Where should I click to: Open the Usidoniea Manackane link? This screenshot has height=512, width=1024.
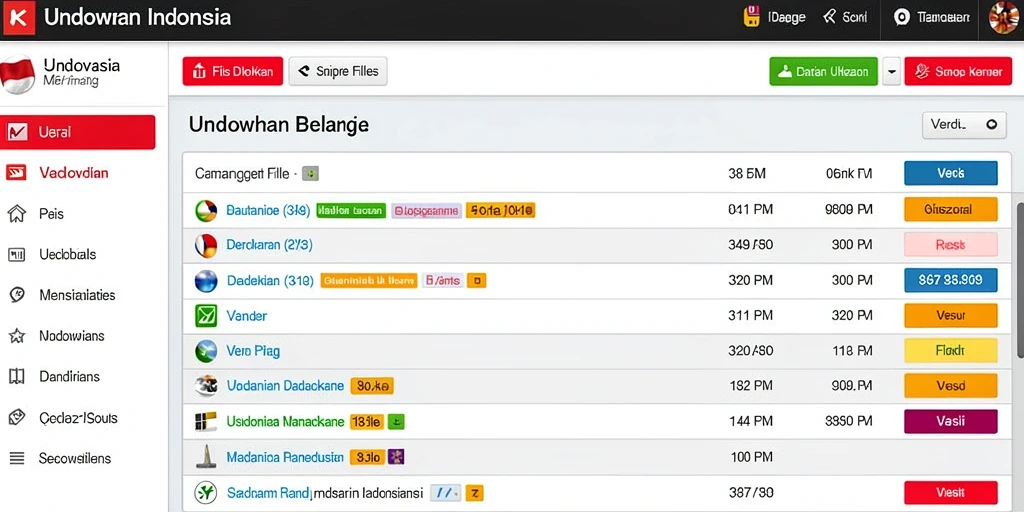pos(285,422)
